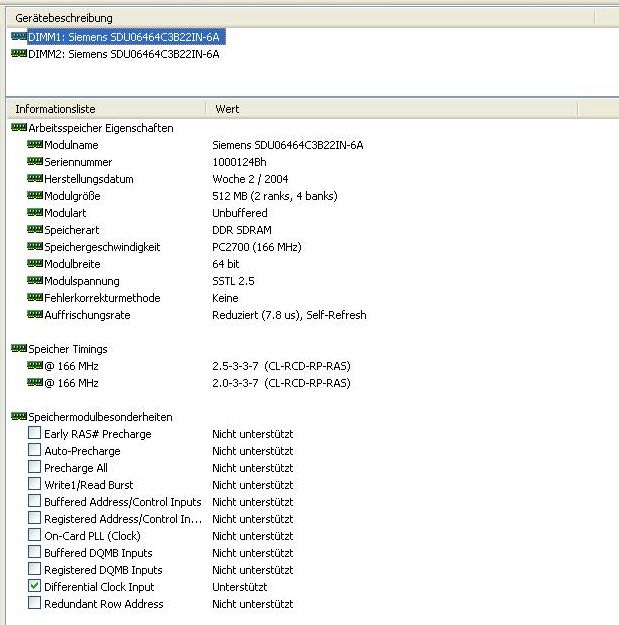Select the Auffrischungsrate label
The image size is (619, 625).
click(x=87, y=315)
